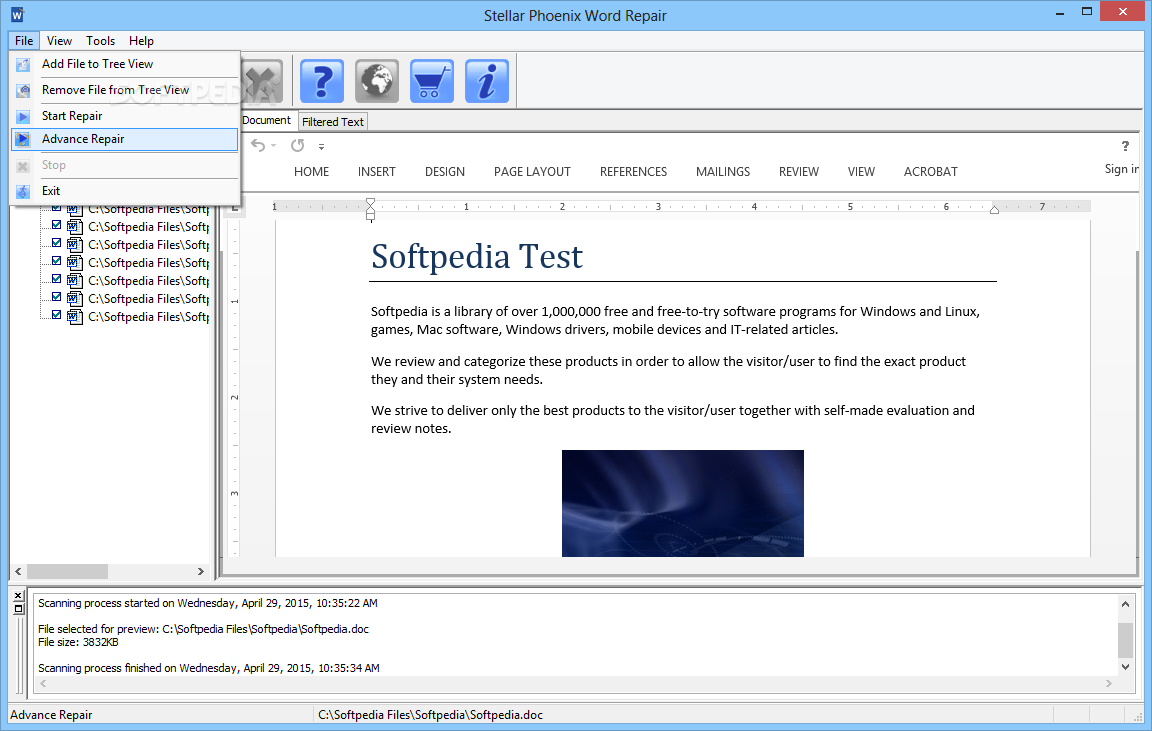Click the Redo circular arrow in the preview
Screen dimensions: 1152x731
tap(298, 145)
